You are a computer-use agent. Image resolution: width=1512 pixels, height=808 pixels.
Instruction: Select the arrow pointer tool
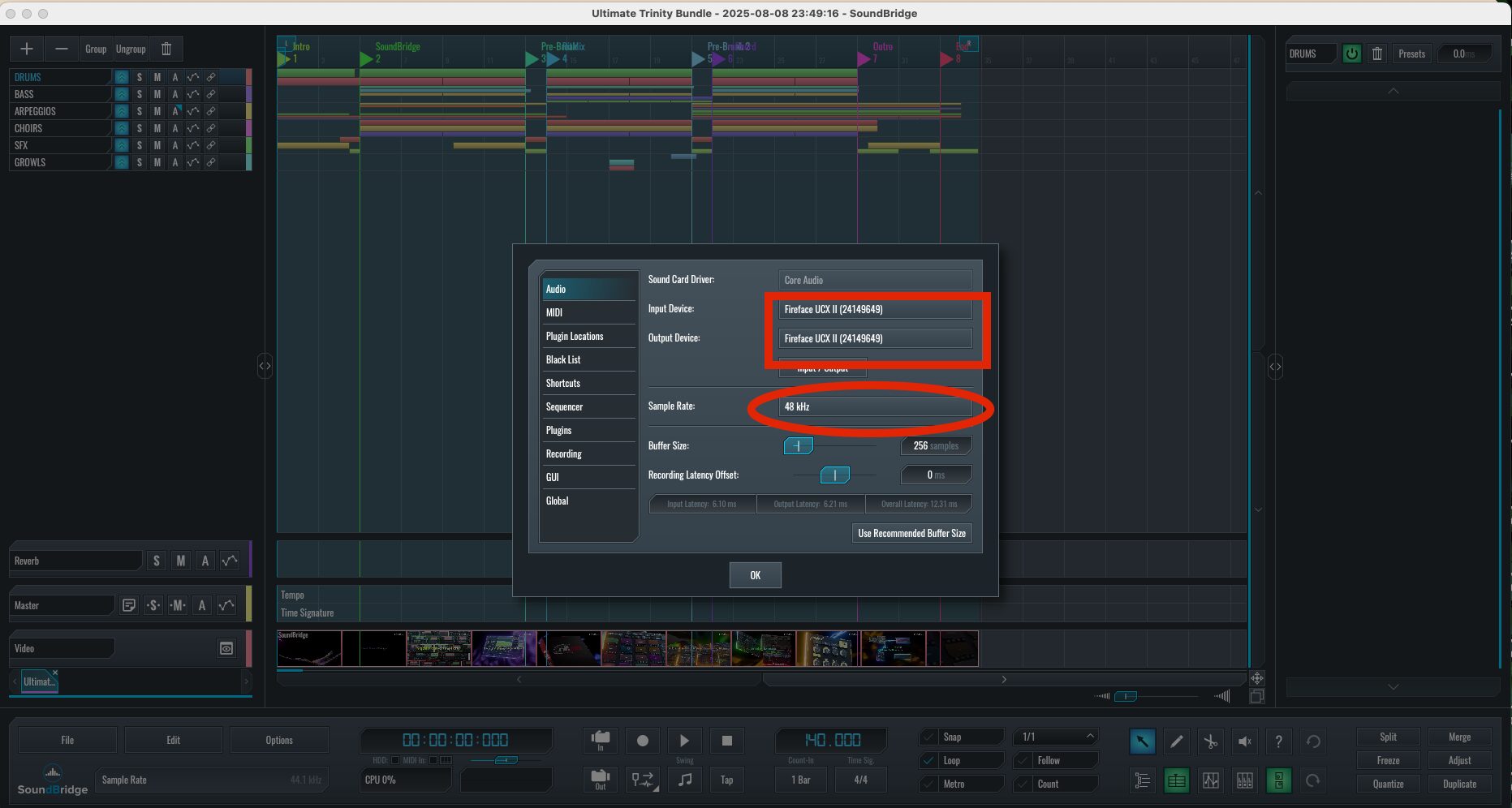tap(1142, 741)
